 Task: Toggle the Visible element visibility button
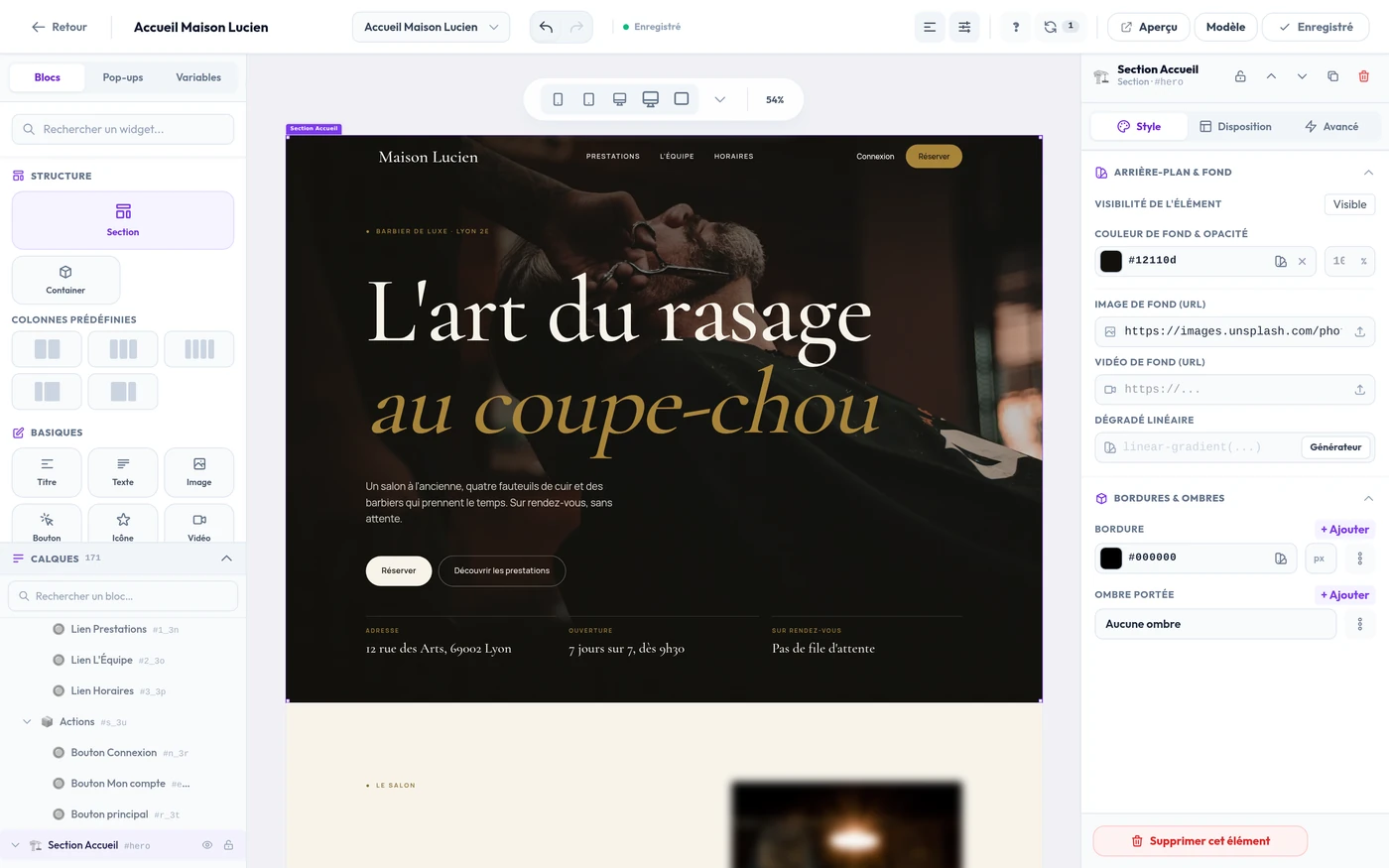(x=1349, y=204)
